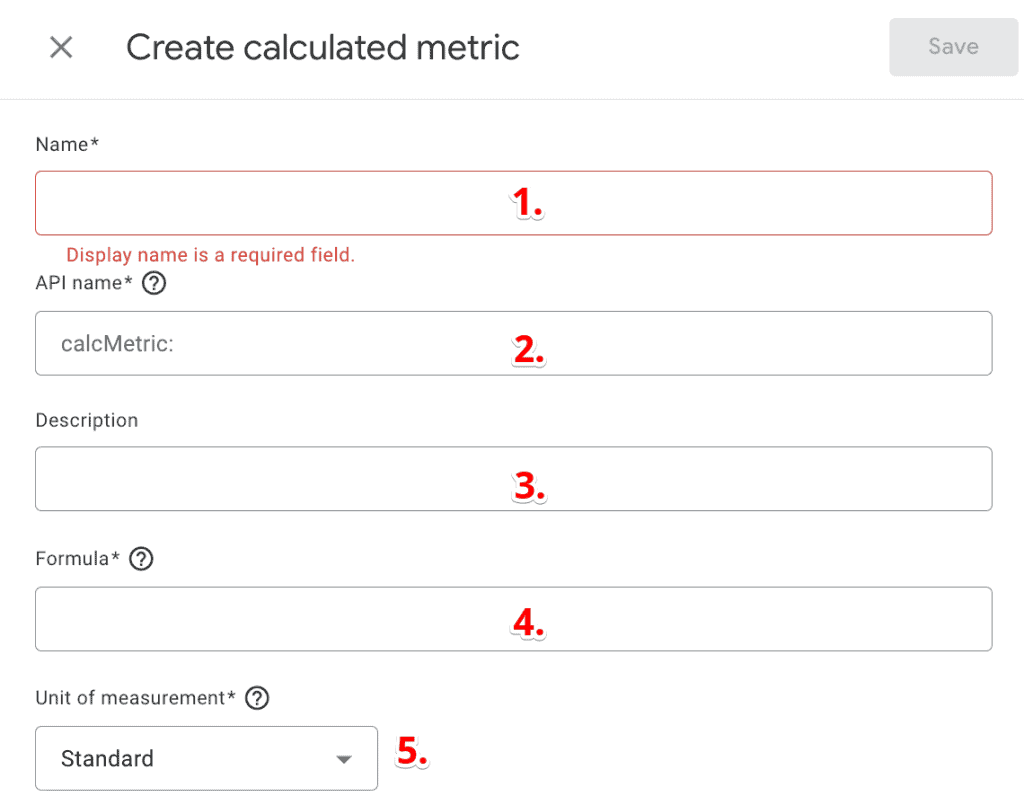1024x805 pixels.
Task: Click into the Formula entry field
Action: coord(513,618)
